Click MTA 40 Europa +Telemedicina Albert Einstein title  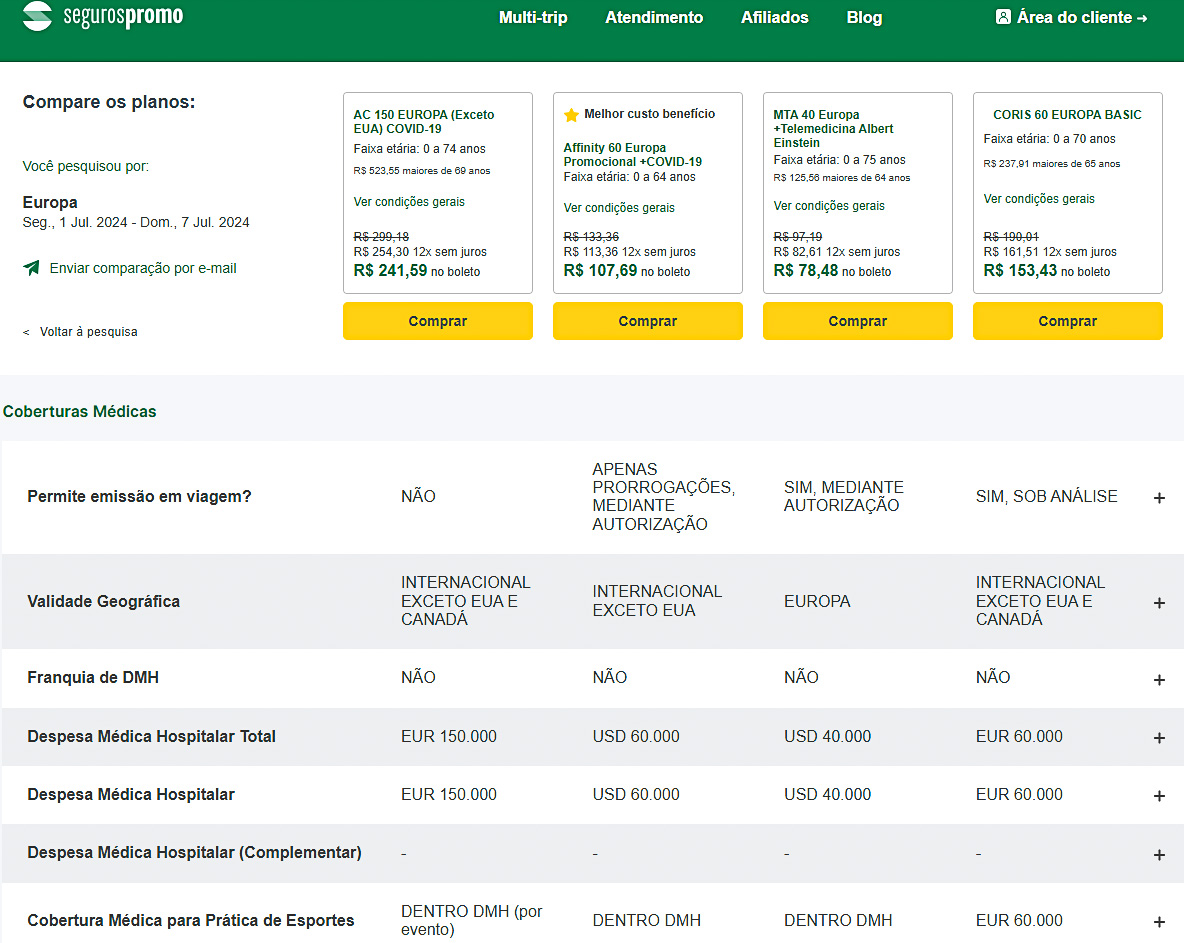[833, 128]
